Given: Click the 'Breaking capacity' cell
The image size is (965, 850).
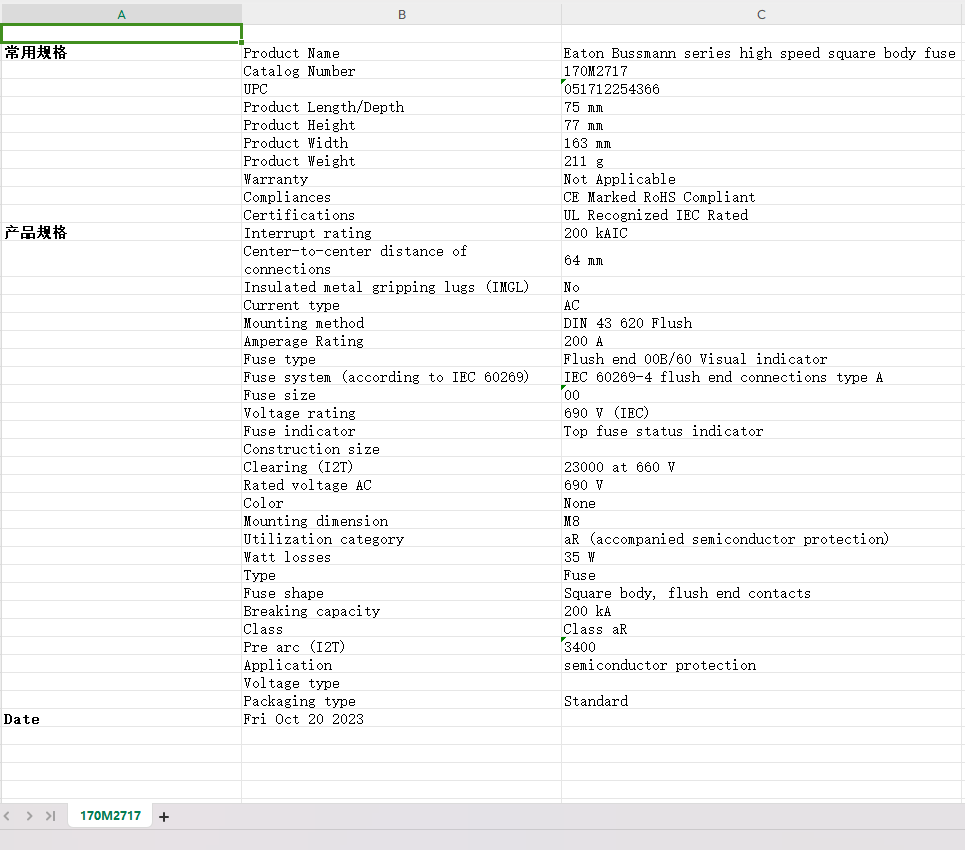Looking at the screenshot, I should click(x=401, y=611).
